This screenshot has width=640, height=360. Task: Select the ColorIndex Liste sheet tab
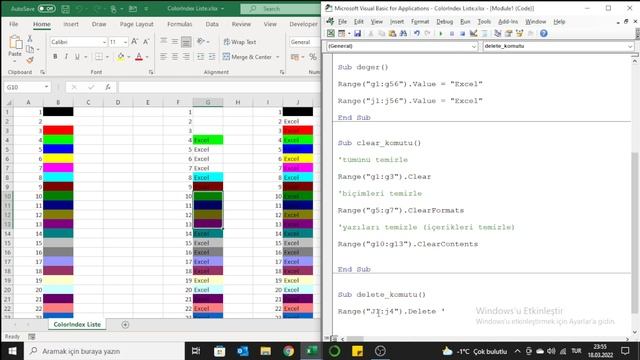[77, 324]
